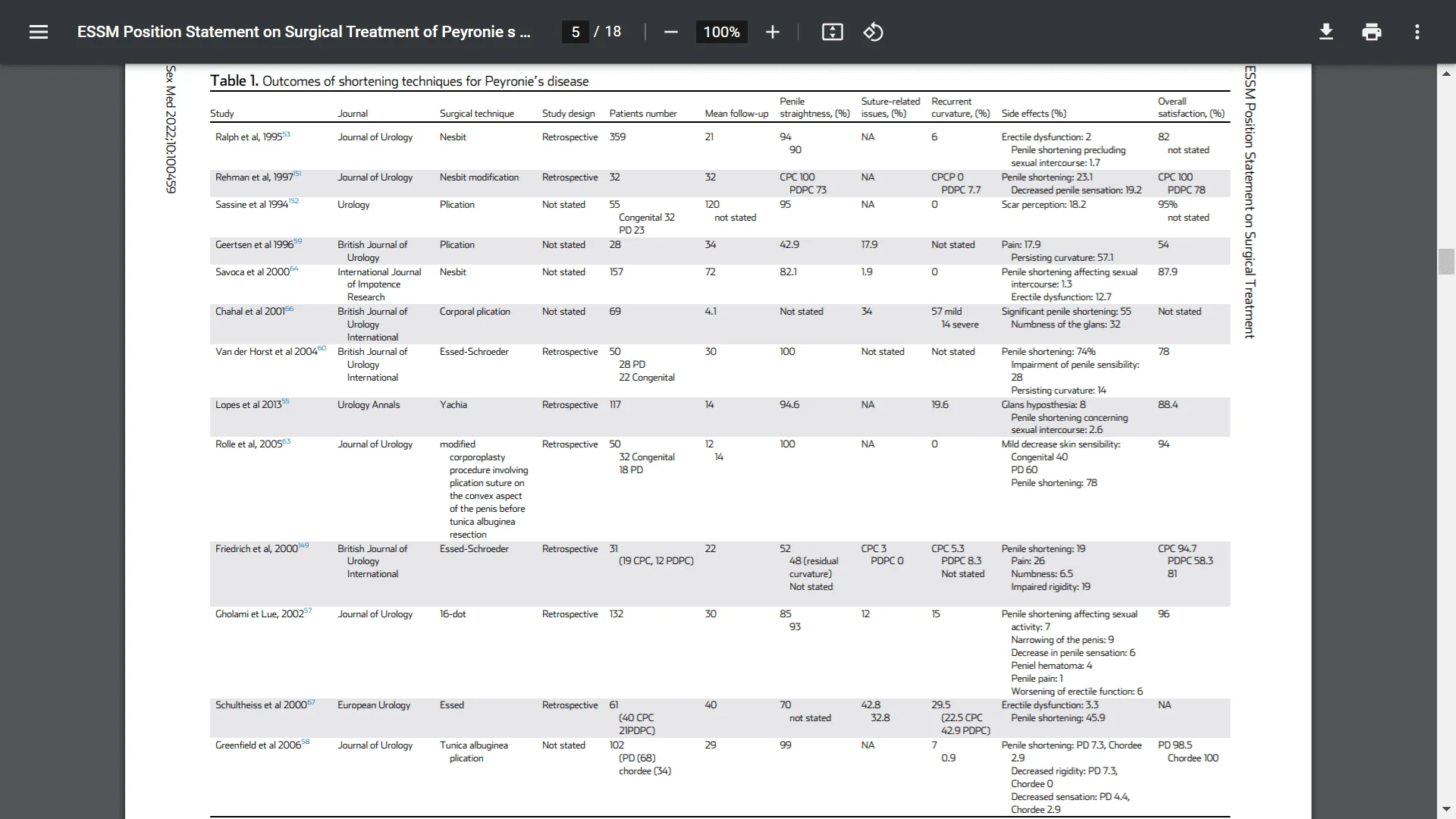Click reference 151 after Rehman et al, 1997
This screenshot has height=819, width=1456.
297,174
